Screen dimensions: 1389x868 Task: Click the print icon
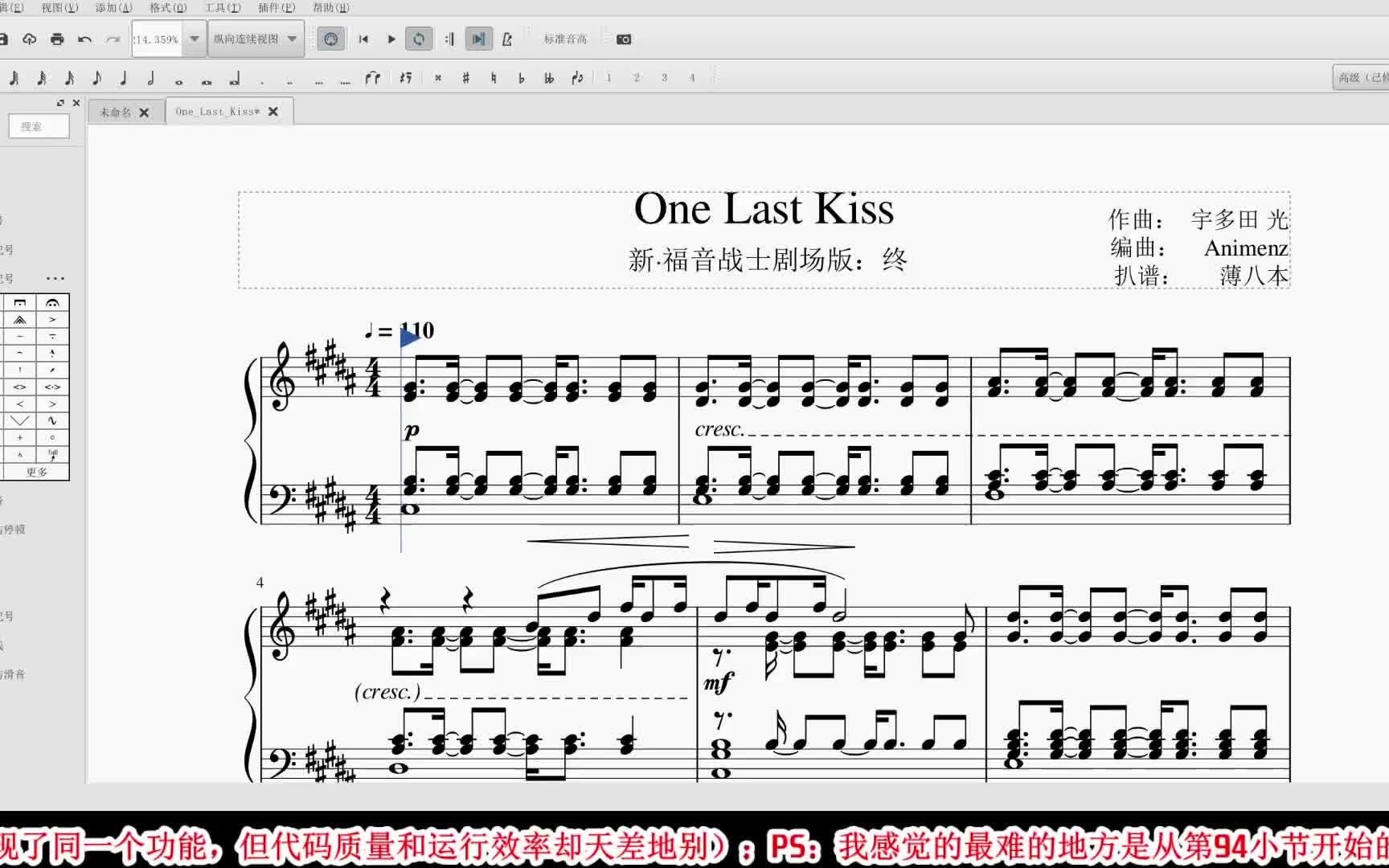tap(57, 39)
